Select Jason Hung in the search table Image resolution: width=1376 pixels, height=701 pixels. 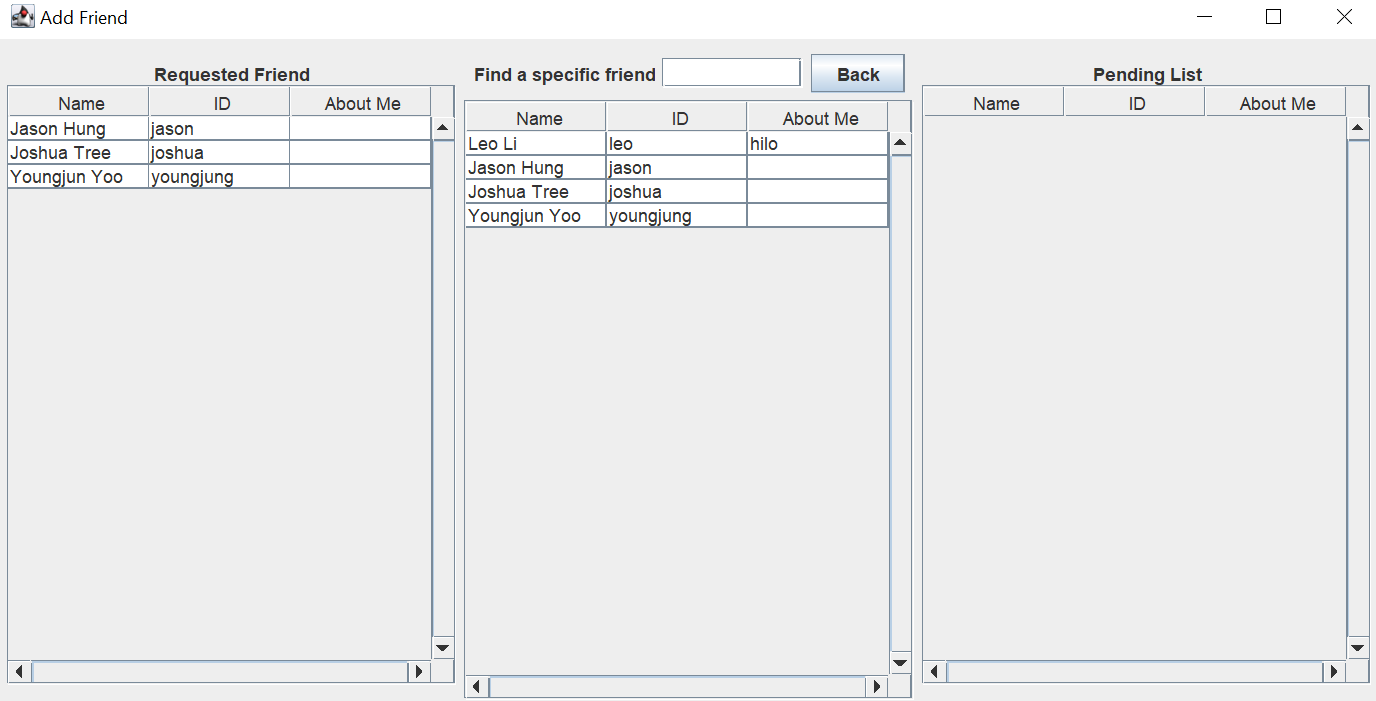click(536, 168)
